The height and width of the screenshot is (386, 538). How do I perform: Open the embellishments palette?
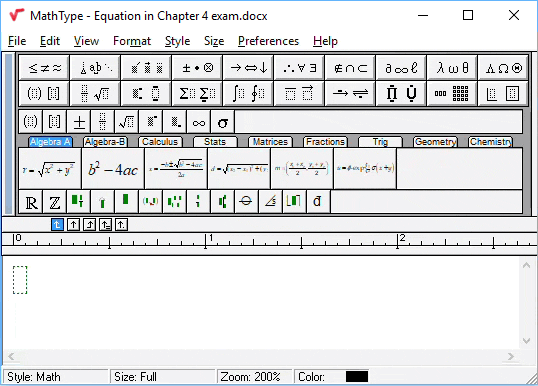point(146,68)
